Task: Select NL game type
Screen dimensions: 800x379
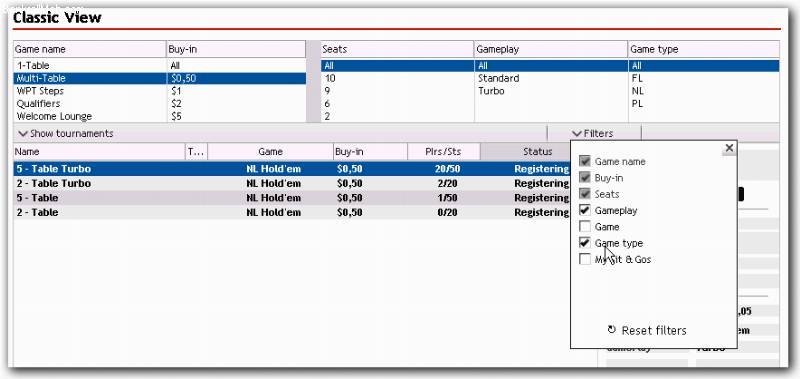Action: (x=704, y=91)
